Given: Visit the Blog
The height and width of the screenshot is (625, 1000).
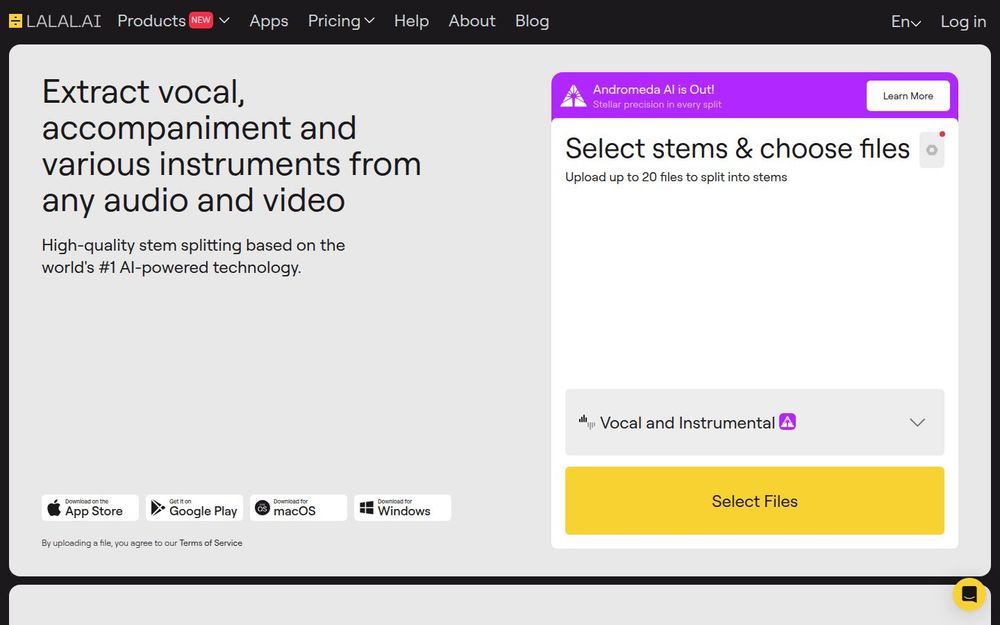Looking at the screenshot, I should (x=532, y=21).
